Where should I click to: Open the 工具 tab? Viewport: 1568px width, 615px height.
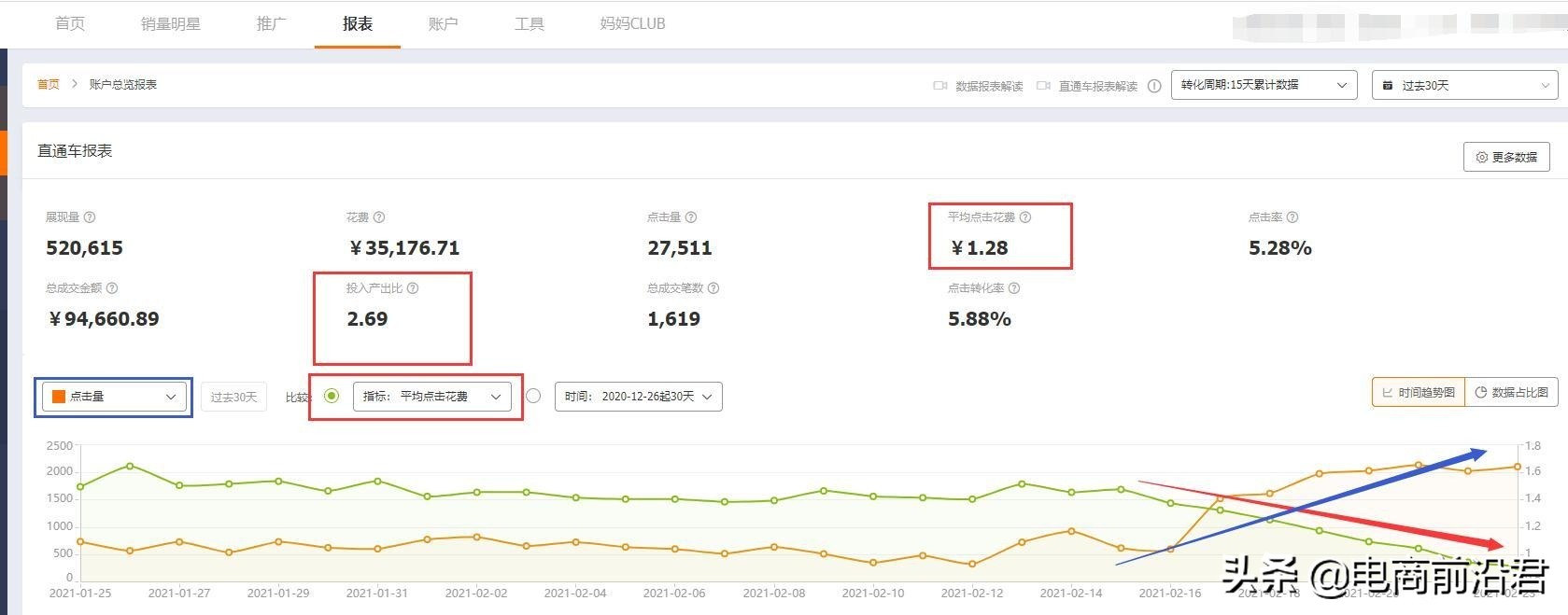(529, 23)
